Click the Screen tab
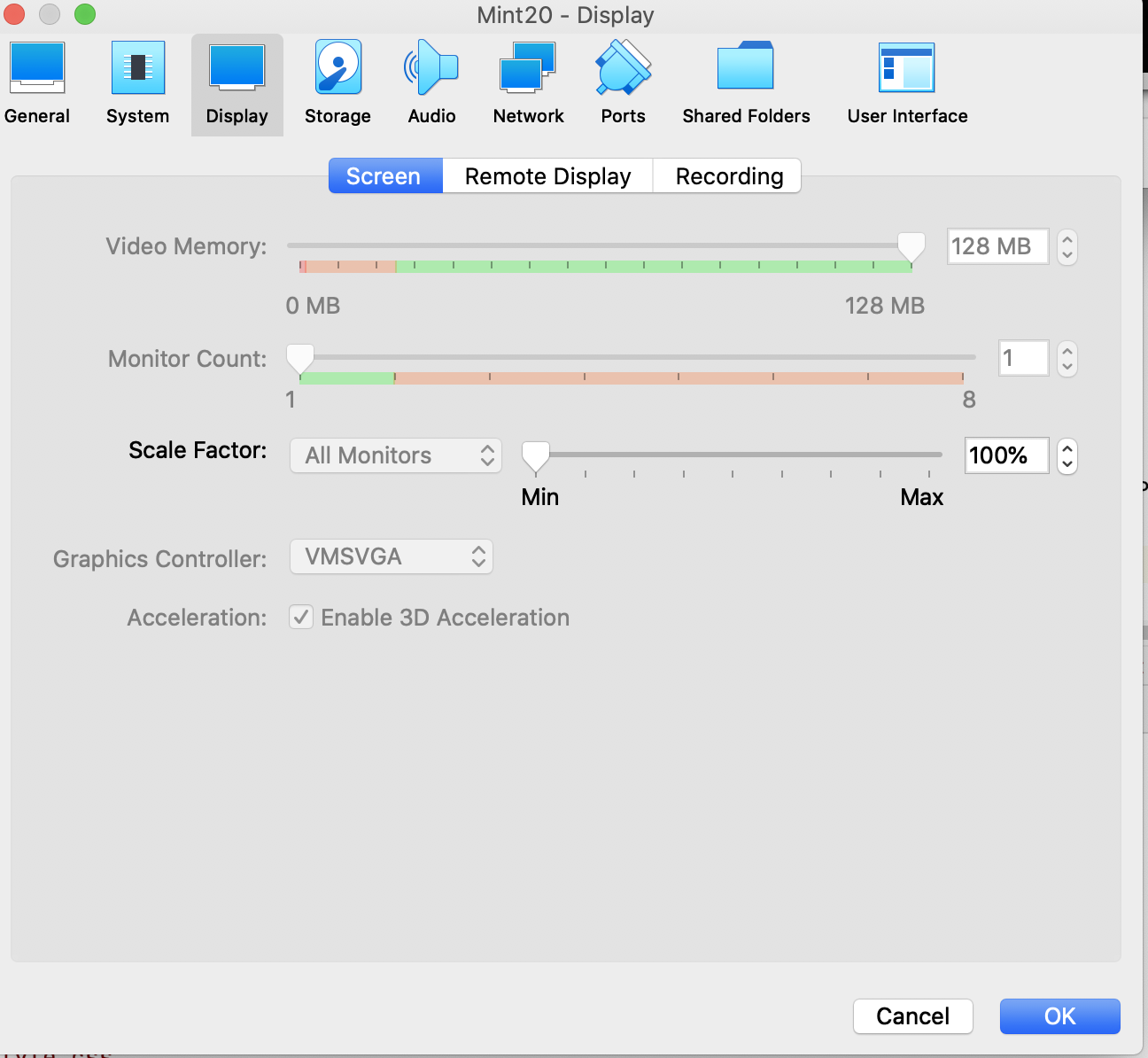The width and height of the screenshot is (1148, 1058). [384, 175]
